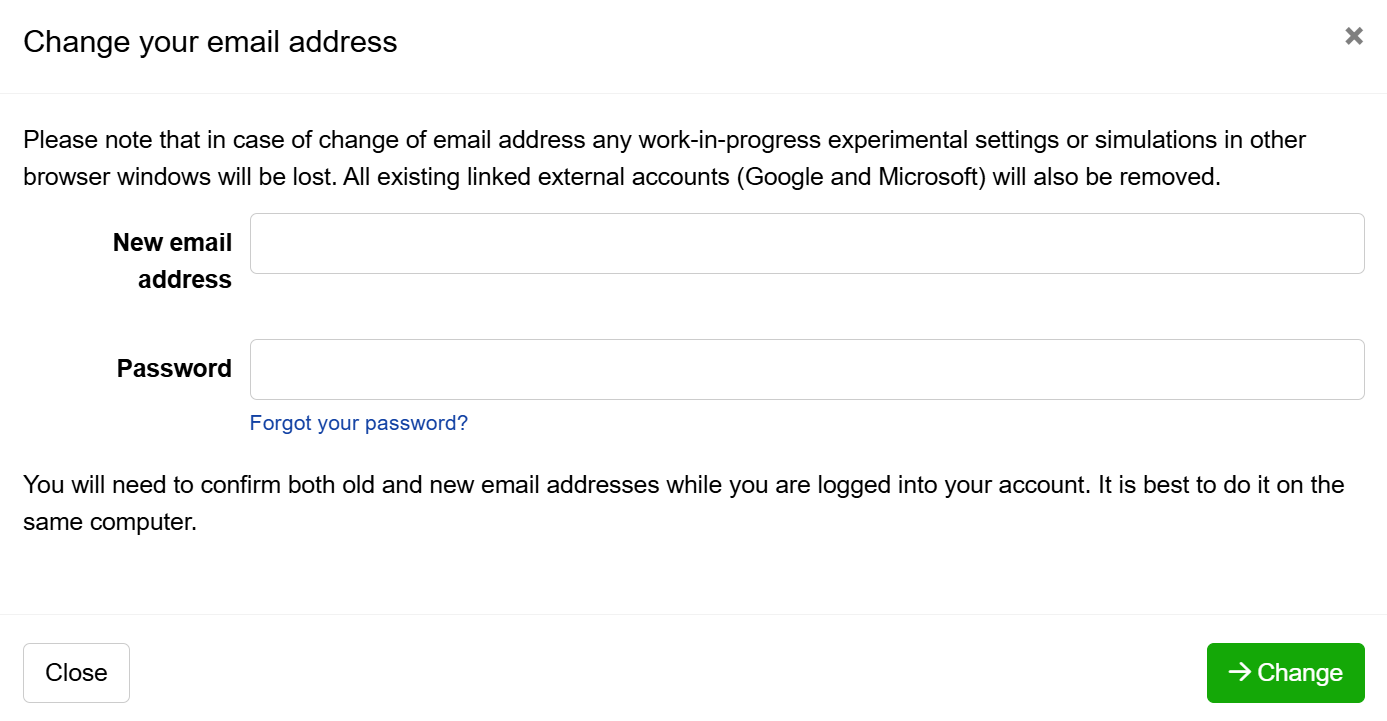This screenshot has width=1387, height=721.
Task: Click Close to cancel changing your email
Action: click(x=76, y=673)
